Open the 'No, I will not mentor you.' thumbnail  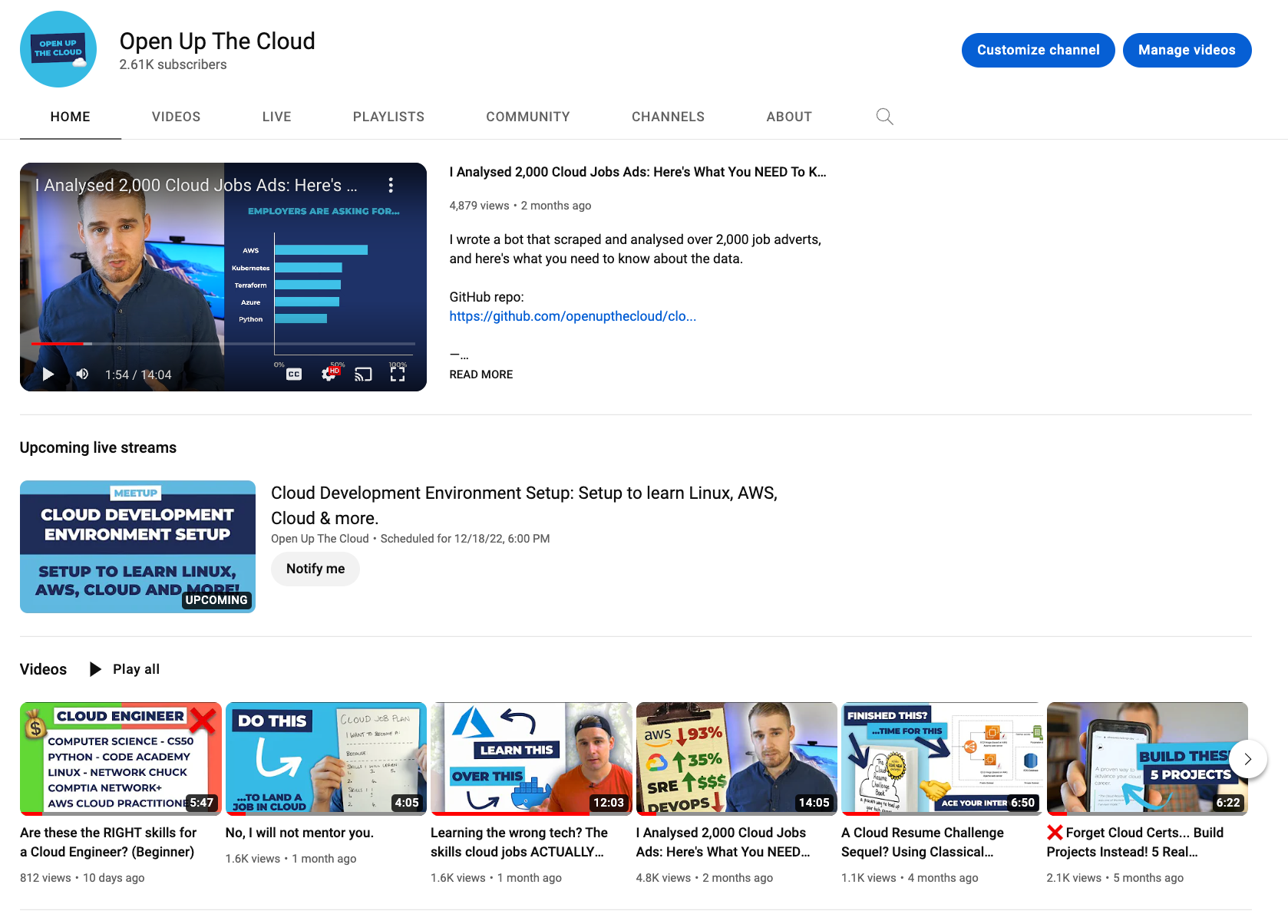(325, 758)
